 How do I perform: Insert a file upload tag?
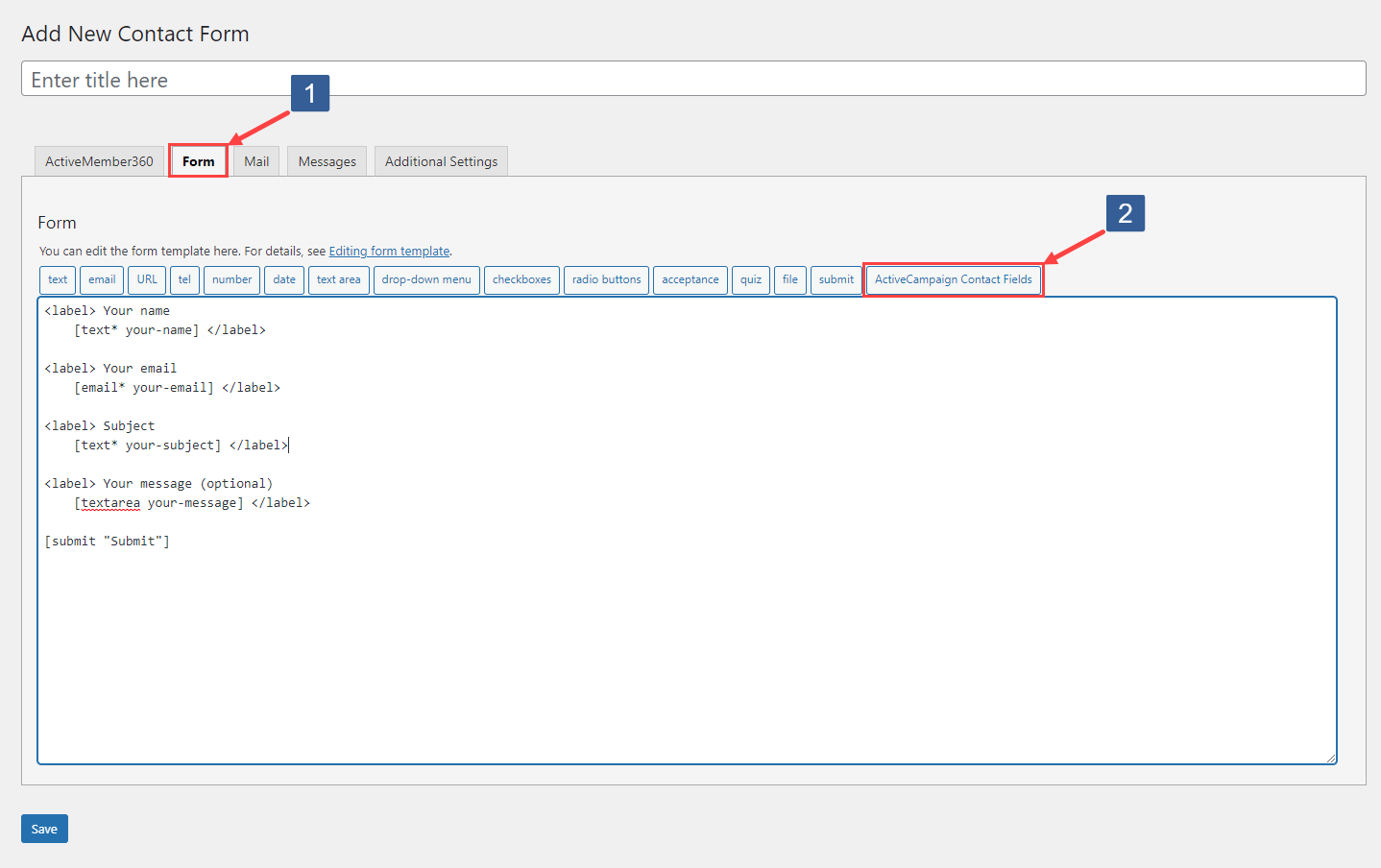(x=789, y=279)
